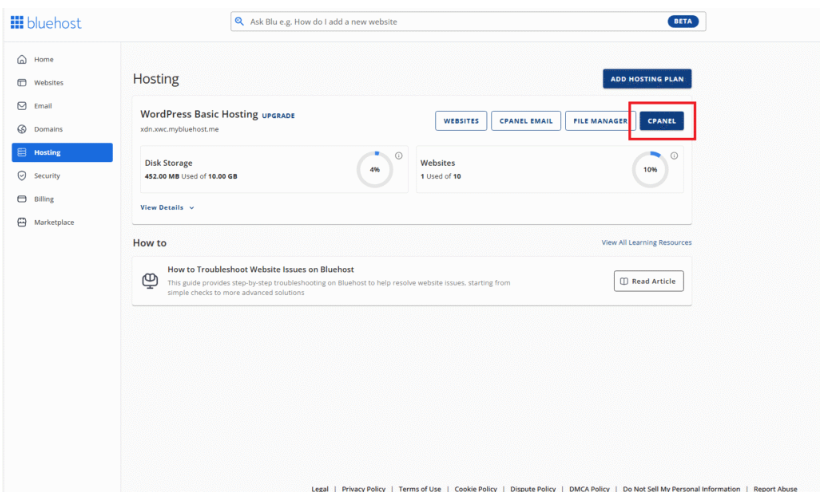Click the bluehost wordmark
823x496 pixels.
pyautogui.click(x=54, y=23)
